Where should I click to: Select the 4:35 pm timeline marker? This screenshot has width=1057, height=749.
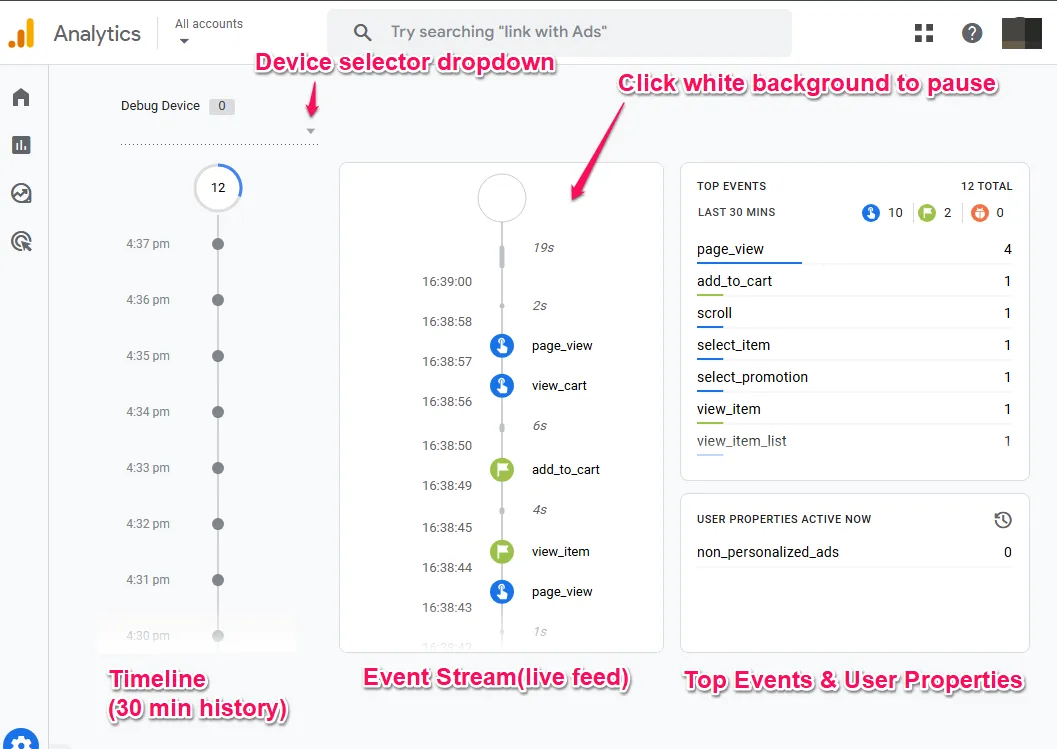(218, 356)
